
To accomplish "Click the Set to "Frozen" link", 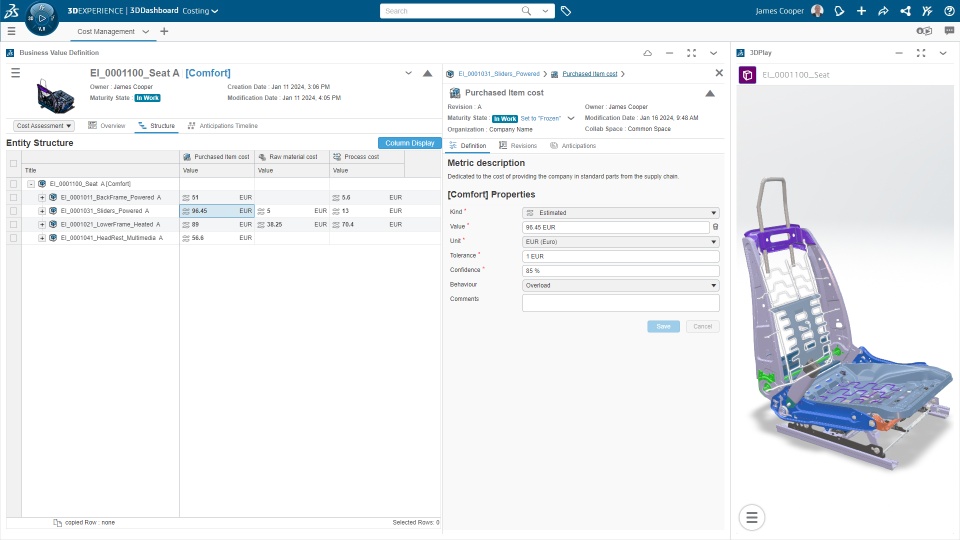I will click(541, 118).
